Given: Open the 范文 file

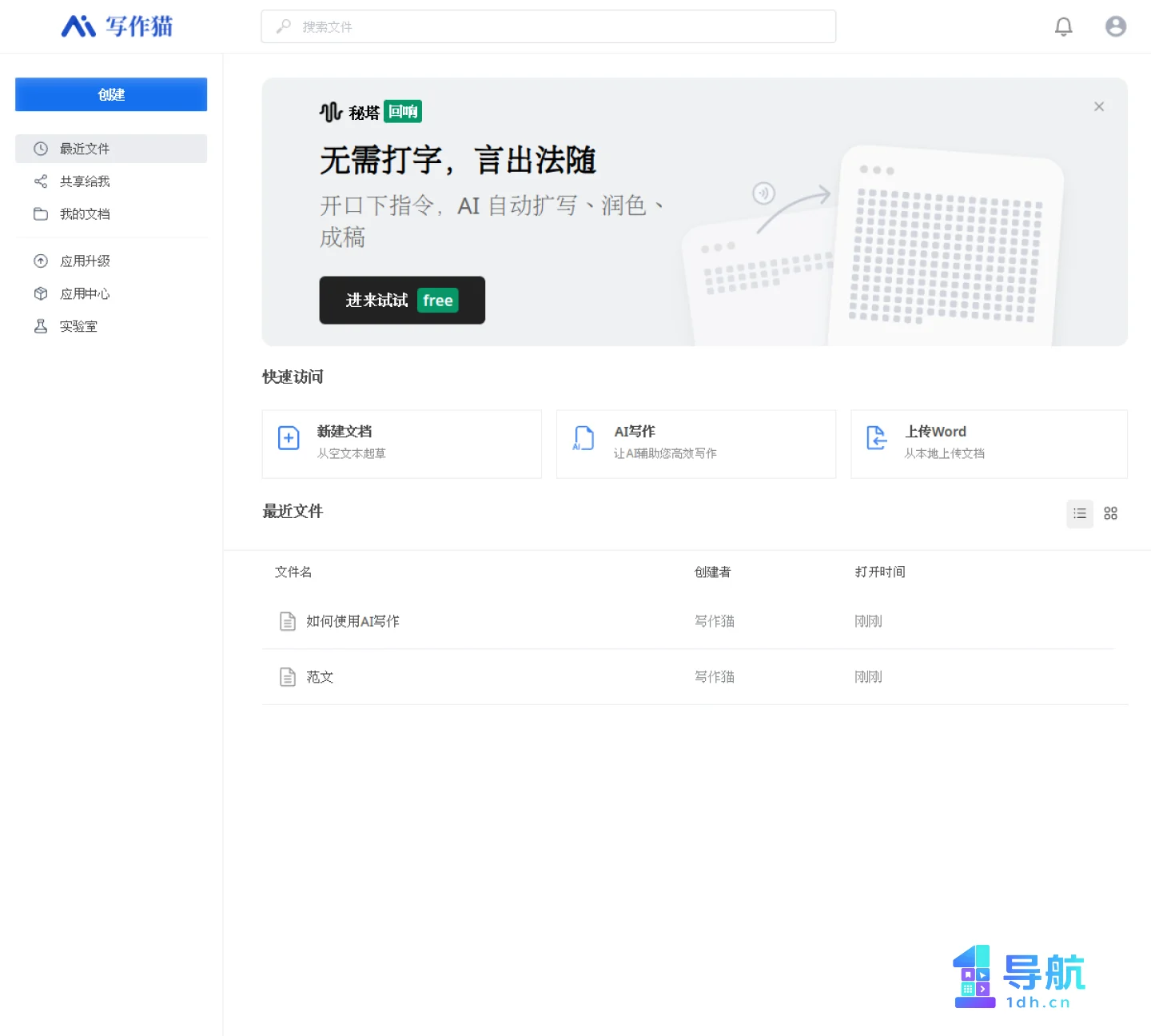Looking at the screenshot, I should point(320,677).
